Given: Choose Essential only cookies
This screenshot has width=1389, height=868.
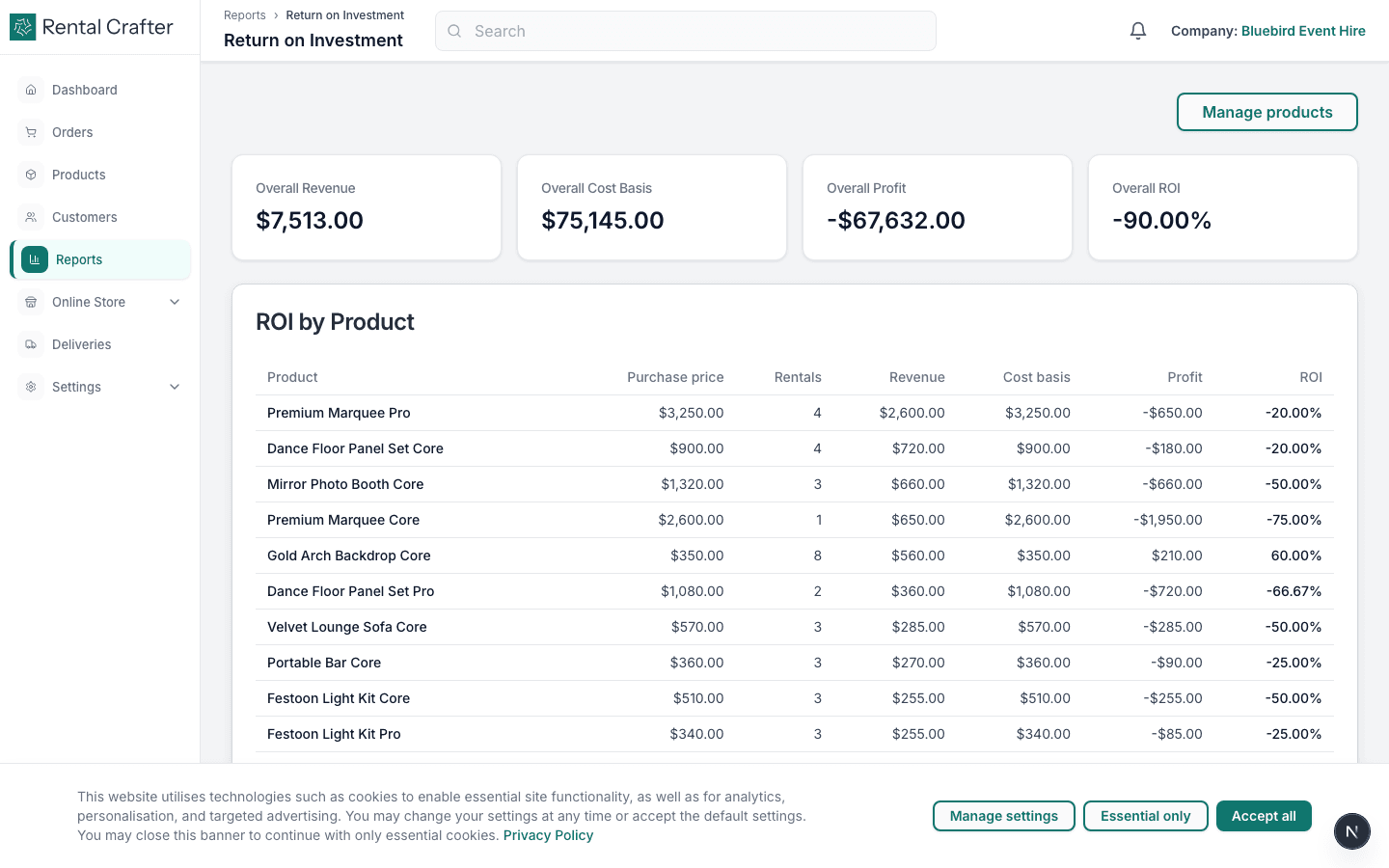Looking at the screenshot, I should tap(1145, 816).
